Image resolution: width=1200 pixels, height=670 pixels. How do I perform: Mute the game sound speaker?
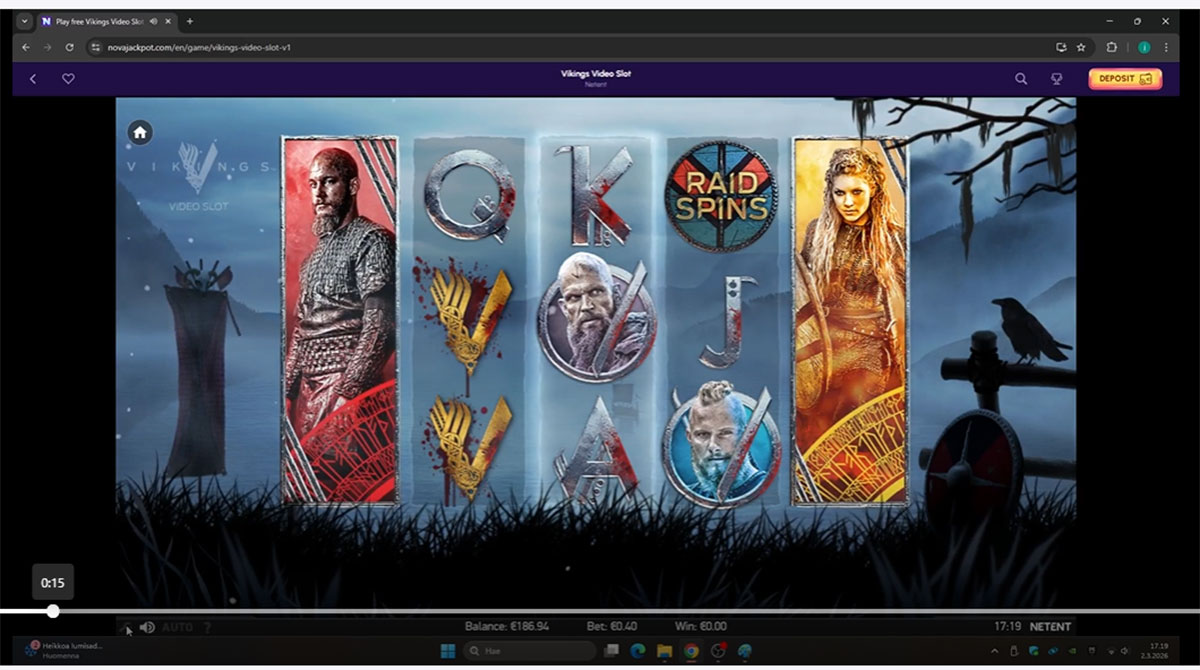click(x=147, y=627)
